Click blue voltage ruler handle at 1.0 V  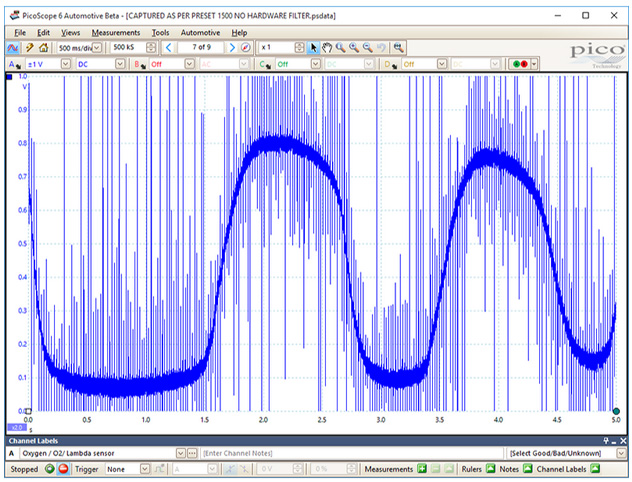pos(10,77)
